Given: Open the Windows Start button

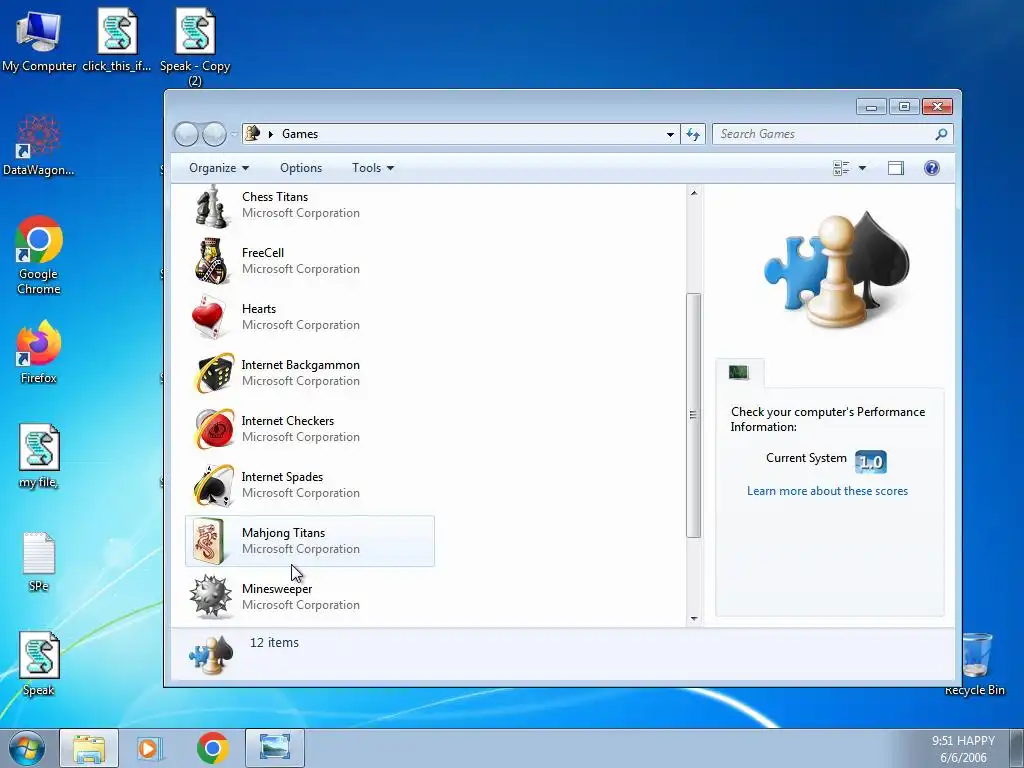Looking at the screenshot, I should point(27,748).
